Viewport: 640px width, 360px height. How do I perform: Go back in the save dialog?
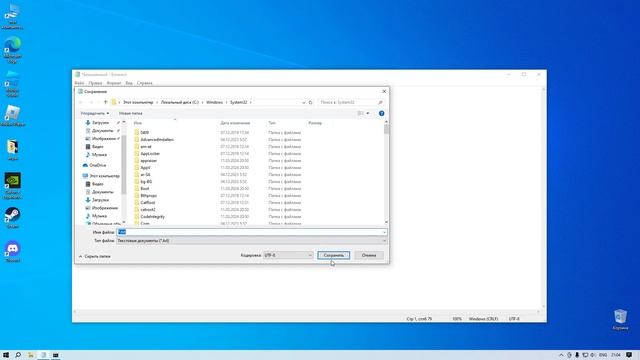point(81,102)
